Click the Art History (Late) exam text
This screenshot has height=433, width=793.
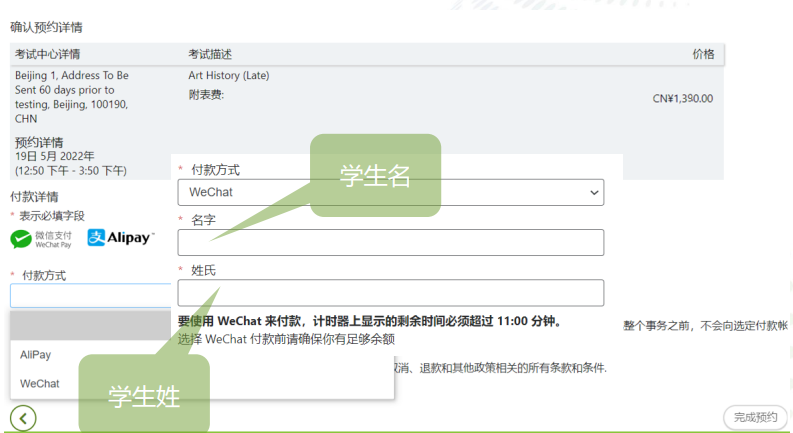tap(228, 76)
